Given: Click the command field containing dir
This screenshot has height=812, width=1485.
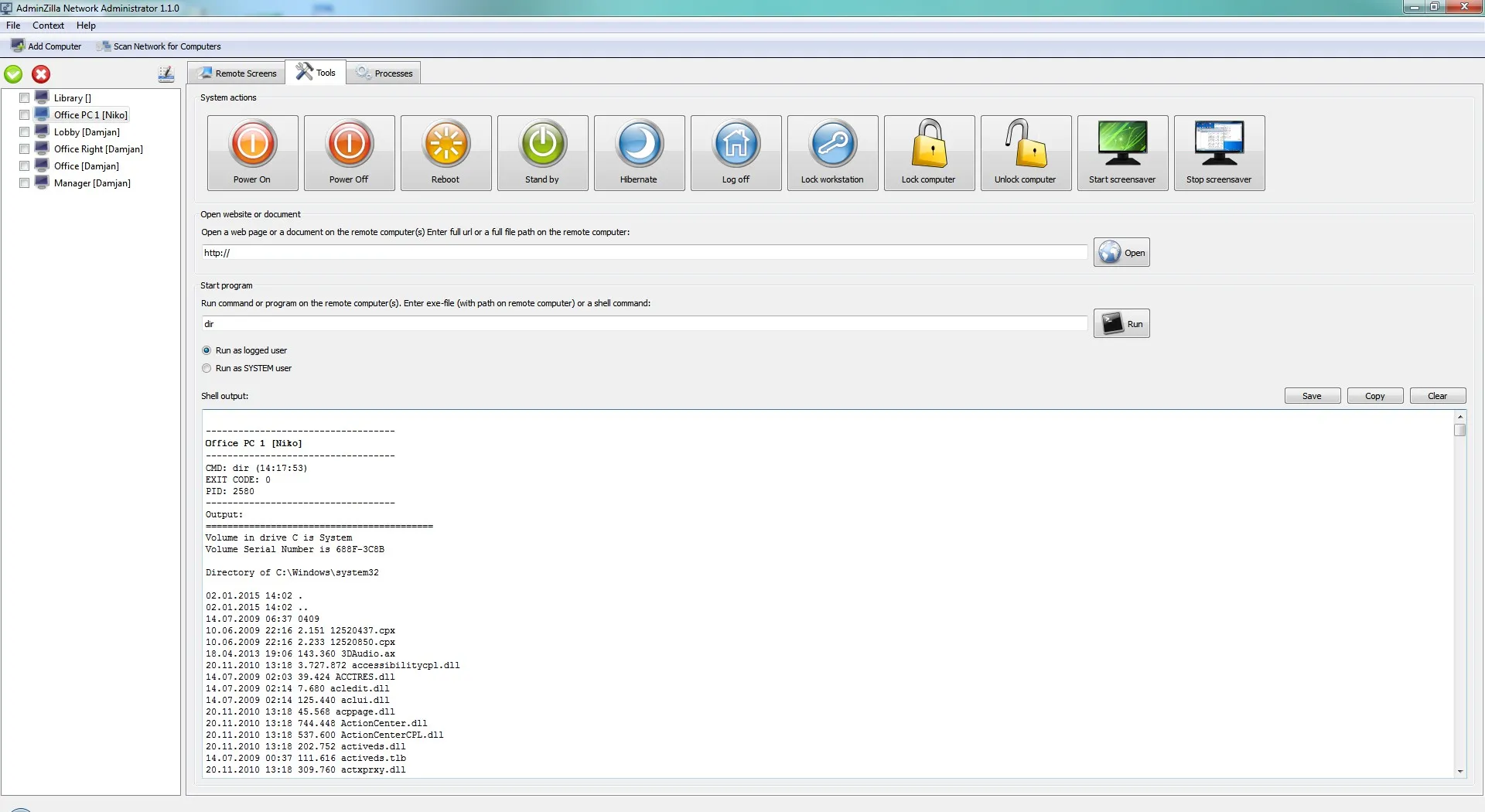Looking at the screenshot, I should click(x=644, y=324).
